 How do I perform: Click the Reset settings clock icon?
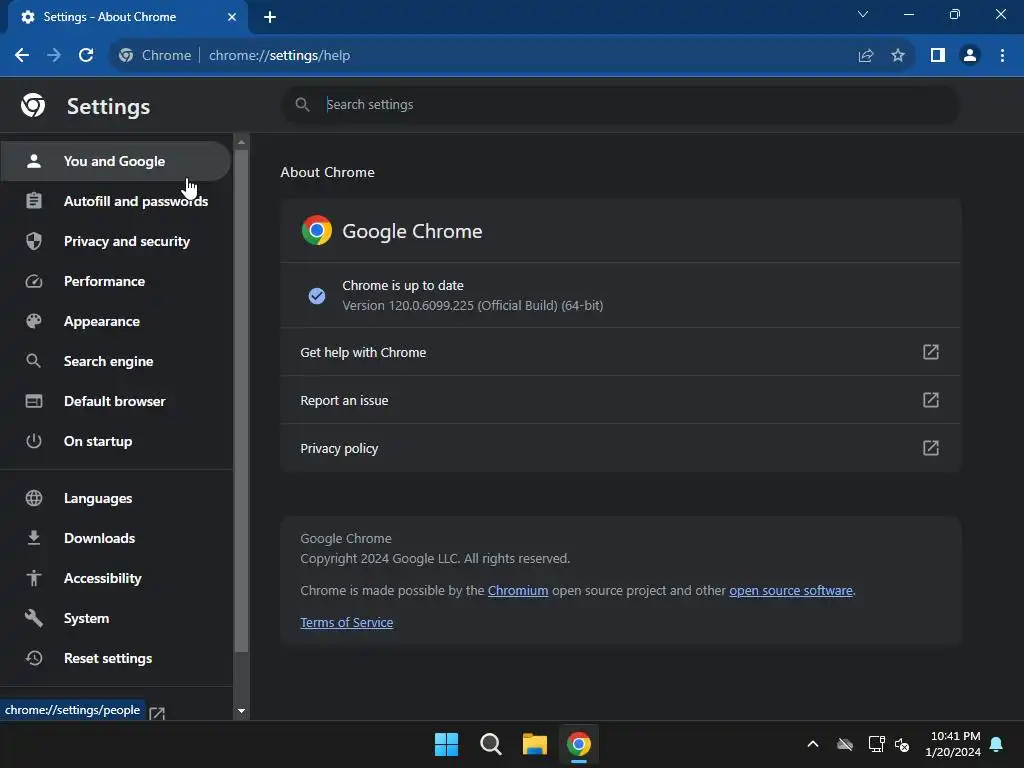pyautogui.click(x=34, y=658)
